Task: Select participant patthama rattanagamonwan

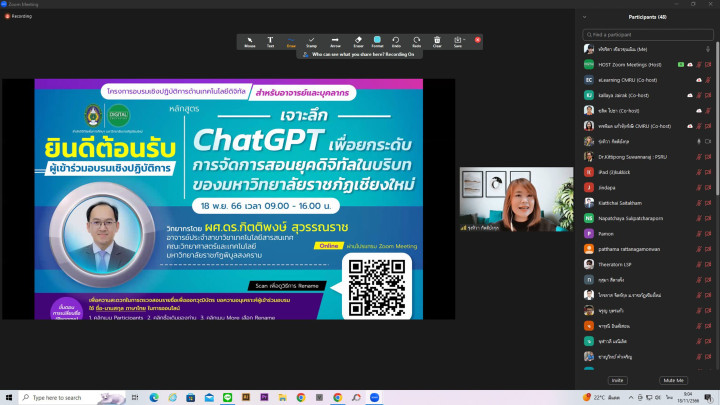Action: click(647, 249)
